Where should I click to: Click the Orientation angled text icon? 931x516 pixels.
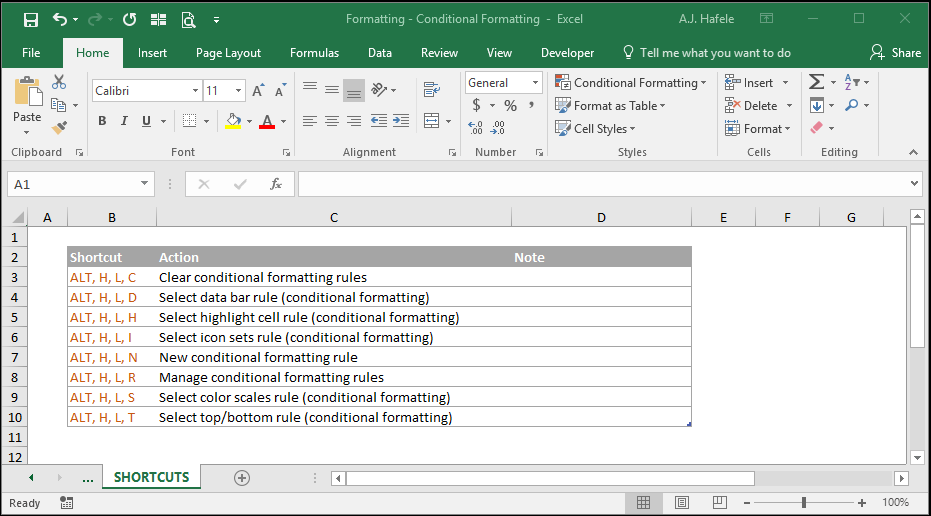point(378,90)
